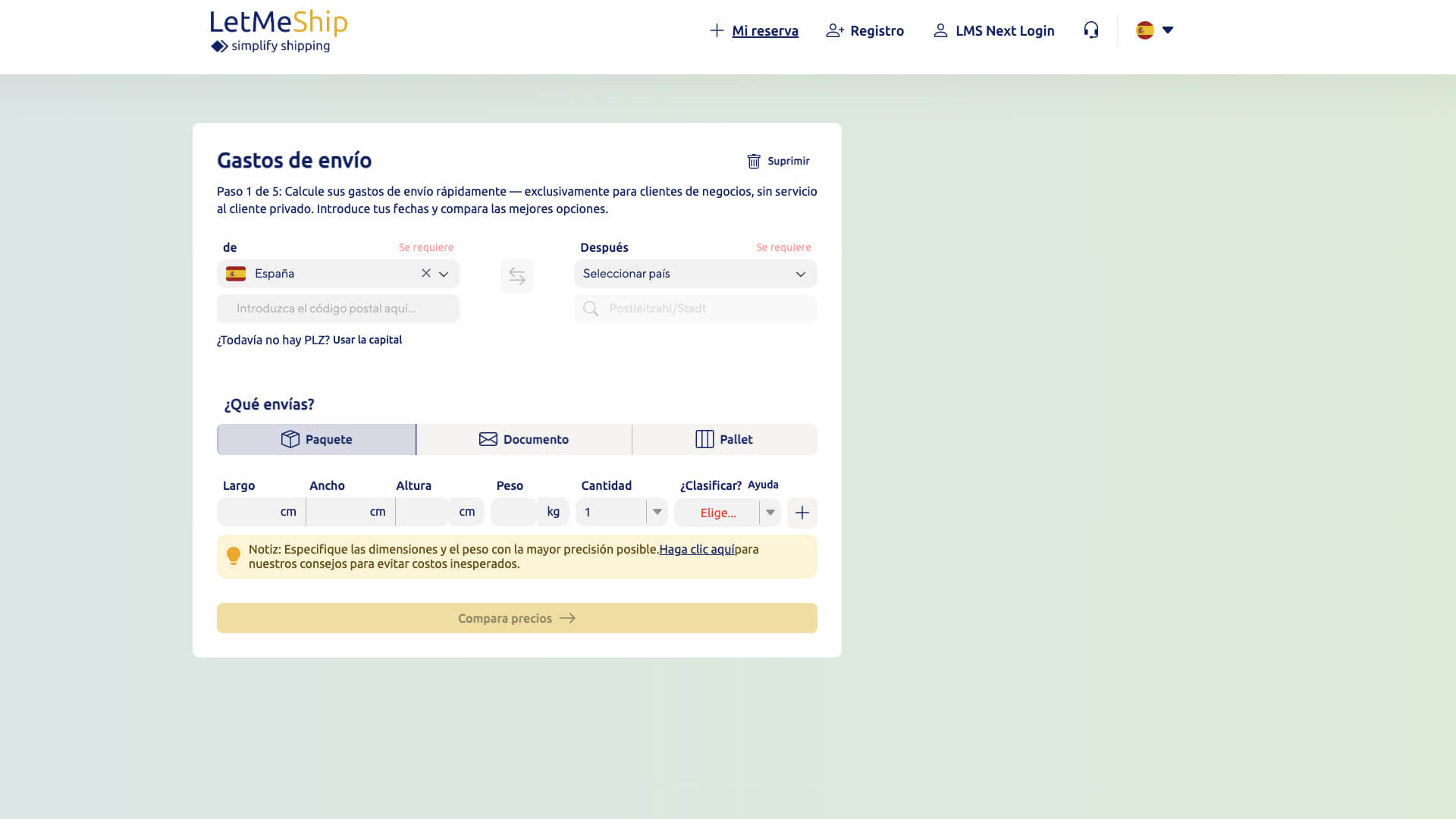Click the Pallet icon
Screen dimensions: 1456x819
[704, 439]
